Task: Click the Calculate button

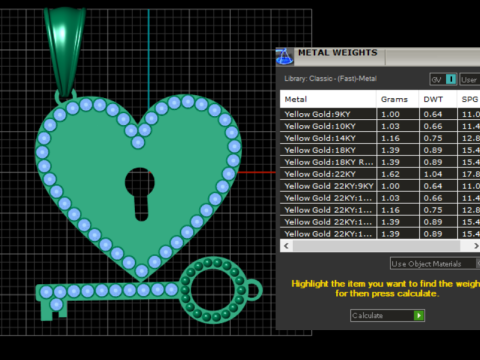Action: coord(387,315)
